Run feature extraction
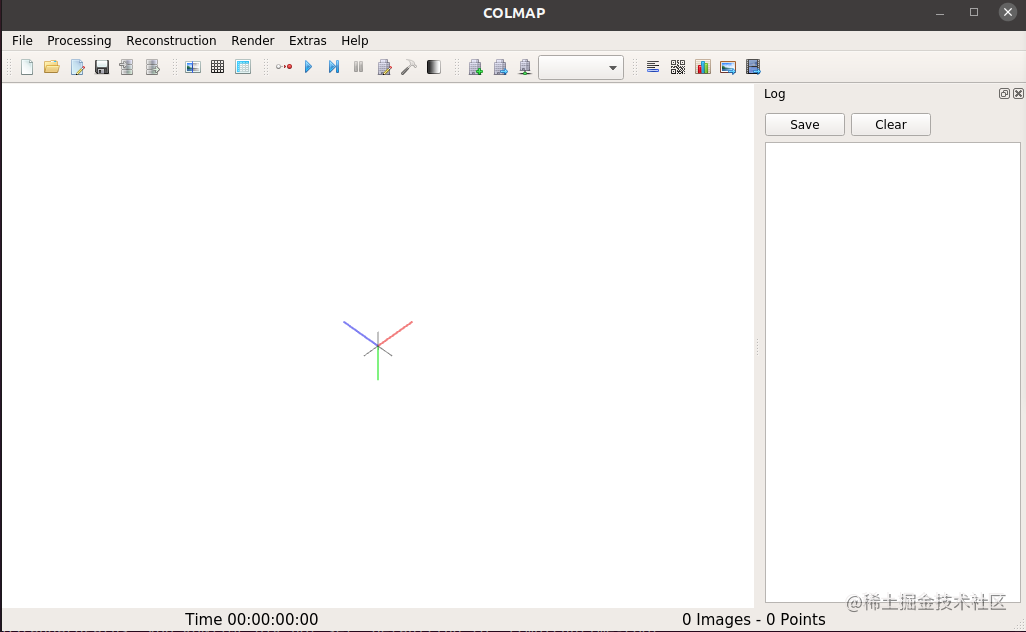The image size is (1026, 632). (193, 66)
